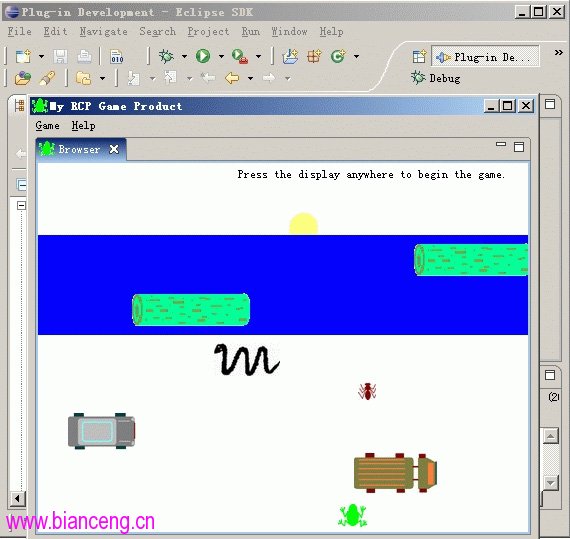Show more perspectives with chevron
This screenshot has width=570, height=539.
558,53
